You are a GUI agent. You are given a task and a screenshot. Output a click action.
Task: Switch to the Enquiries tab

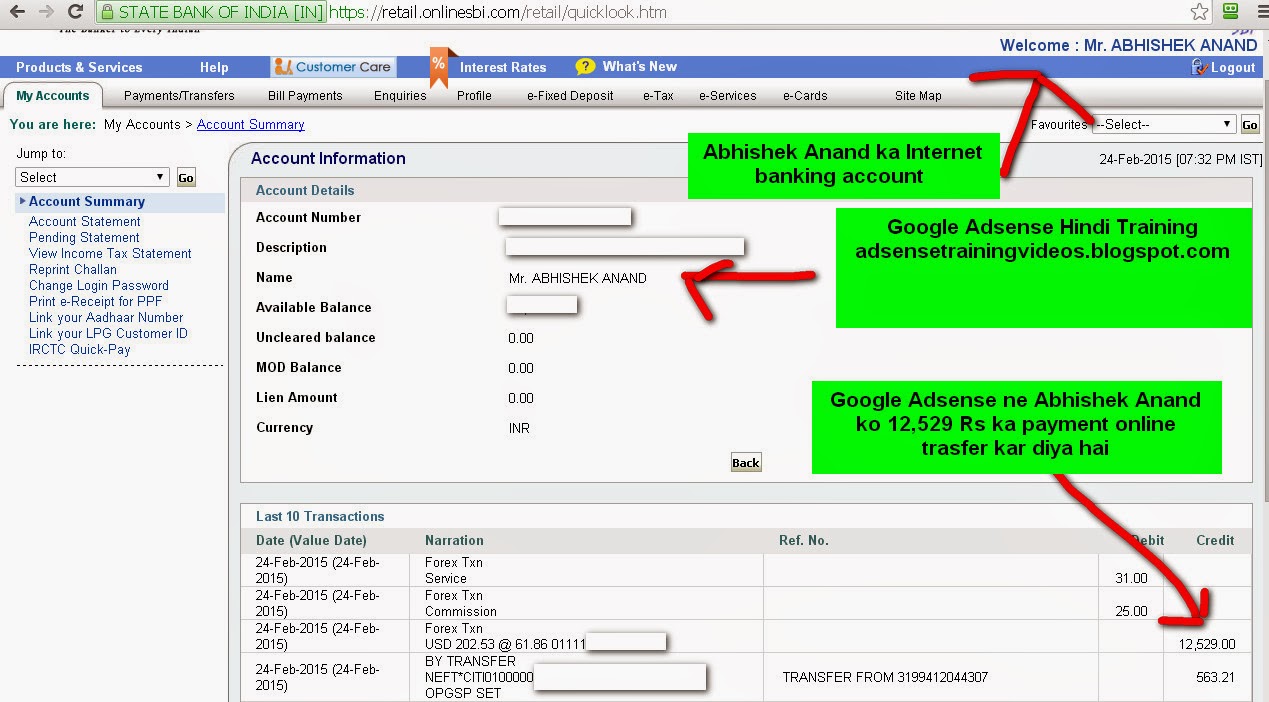point(400,96)
